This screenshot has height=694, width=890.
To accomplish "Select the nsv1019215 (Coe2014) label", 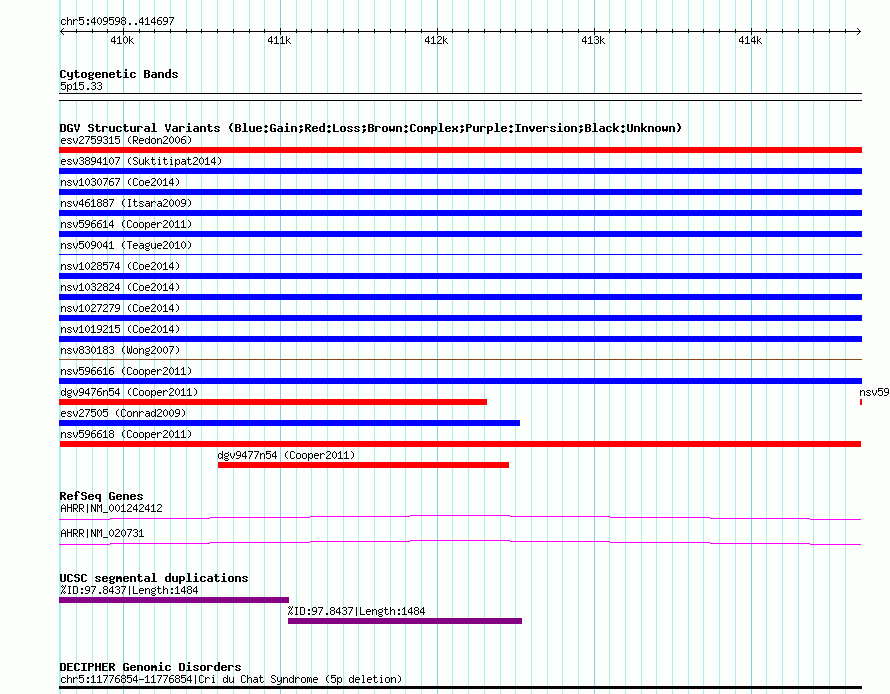I will pyautogui.click(x=120, y=329).
